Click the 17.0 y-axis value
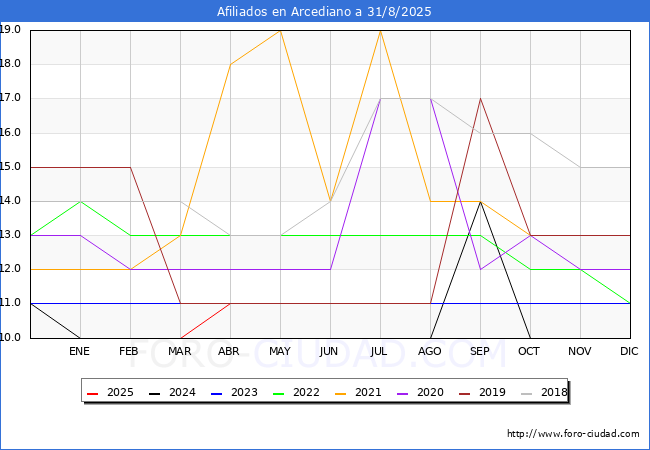The width and height of the screenshot is (650, 450). 10,98
